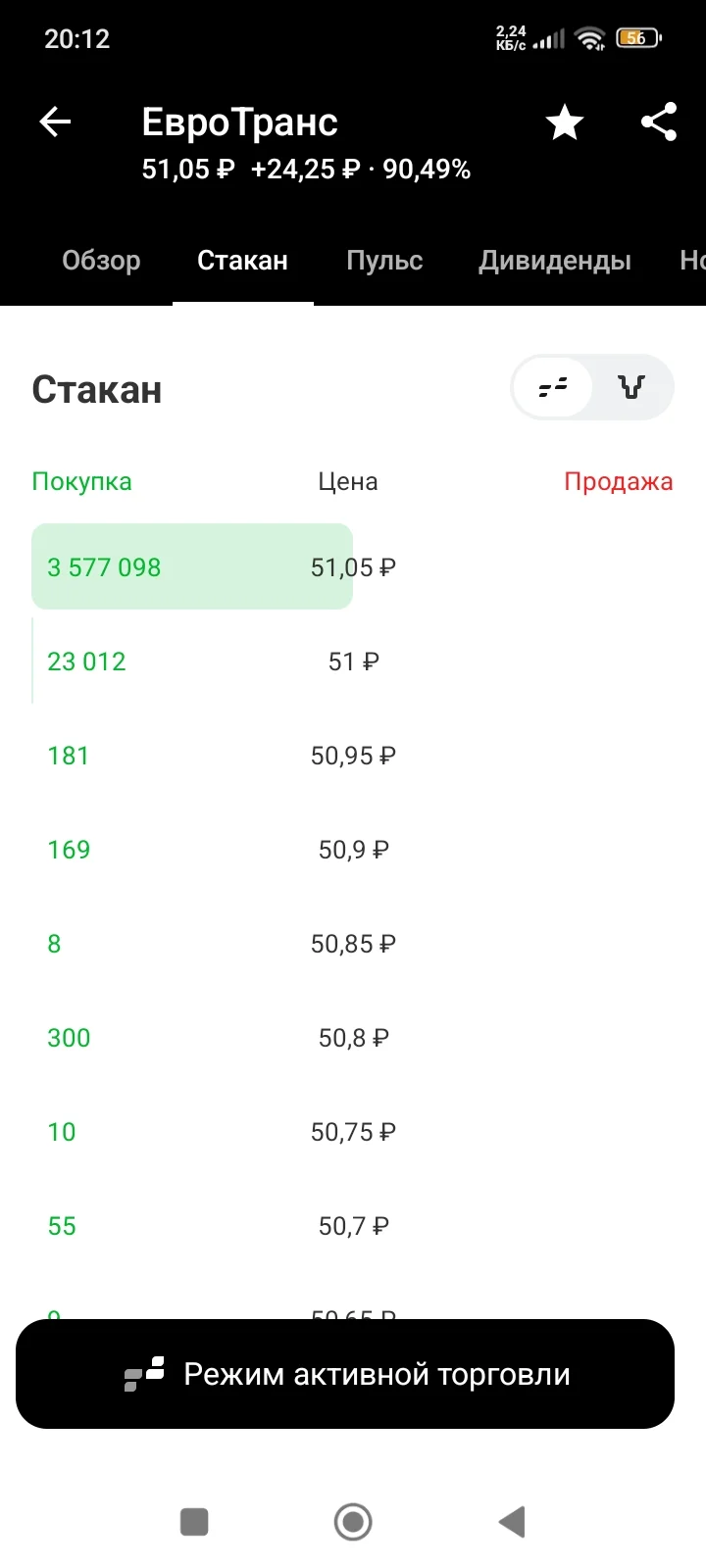Add ЕвроТранс to favorites with star

click(565, 123)
